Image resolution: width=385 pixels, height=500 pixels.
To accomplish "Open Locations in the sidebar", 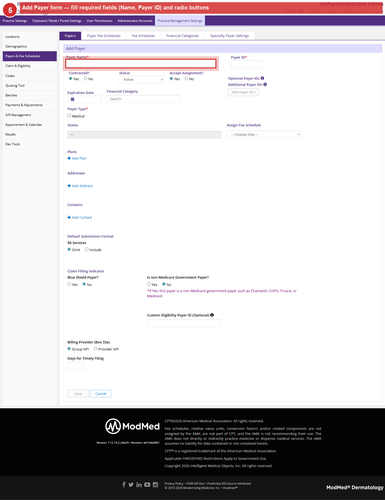I will pos(30,37).
